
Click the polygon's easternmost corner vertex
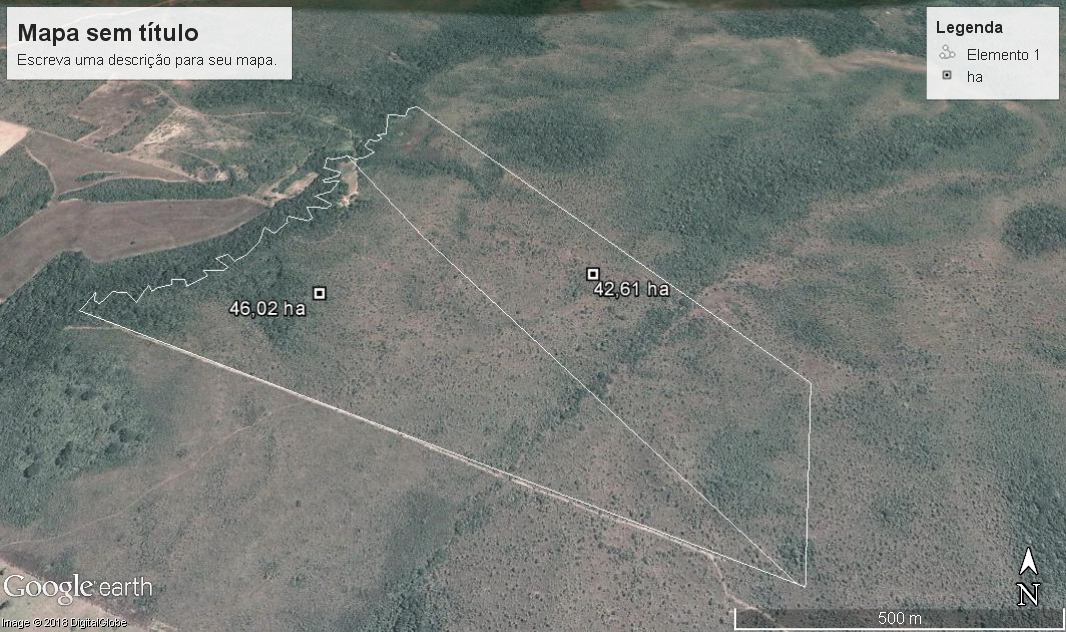point(810,381)
